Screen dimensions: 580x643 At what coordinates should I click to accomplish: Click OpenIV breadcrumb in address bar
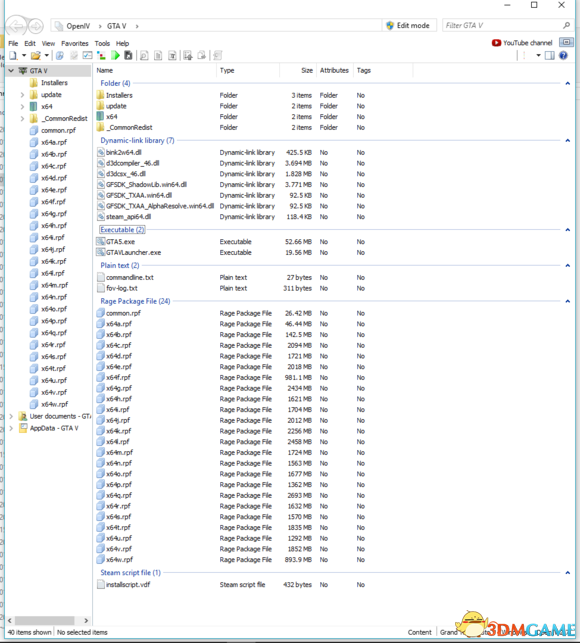pyautogui.click(x=78, y=26)
